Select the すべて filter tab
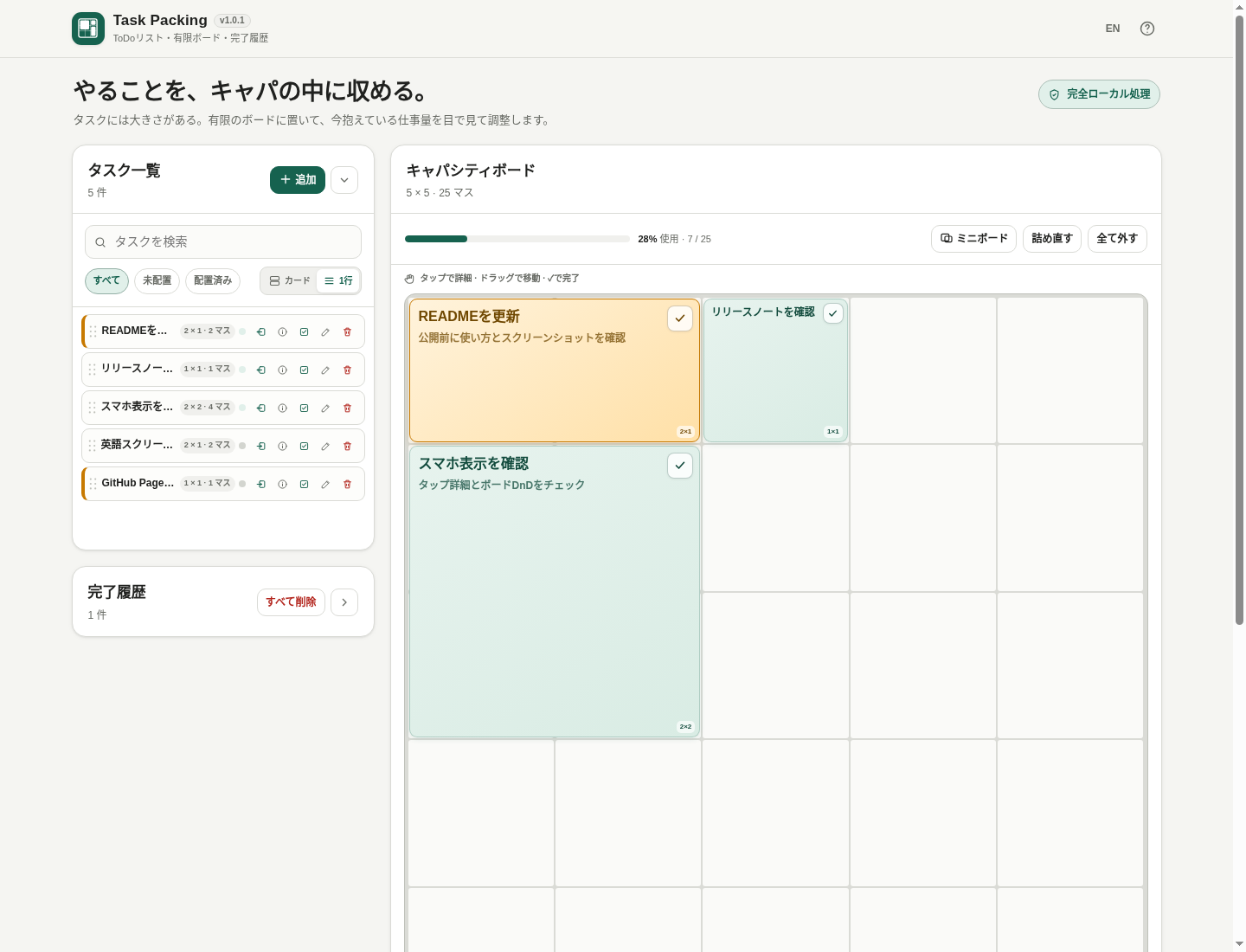Image resolution: width=1246 pixels, height=952 pixels. click(106, 281)
